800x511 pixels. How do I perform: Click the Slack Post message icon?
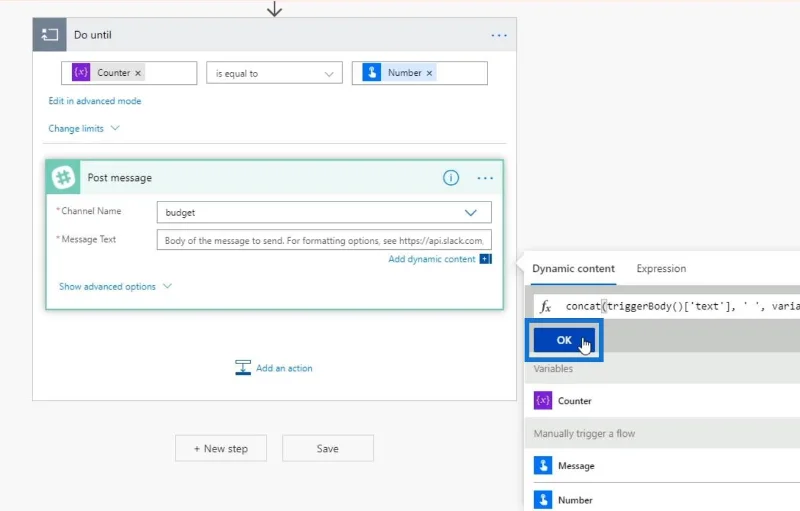click(63, 177)
